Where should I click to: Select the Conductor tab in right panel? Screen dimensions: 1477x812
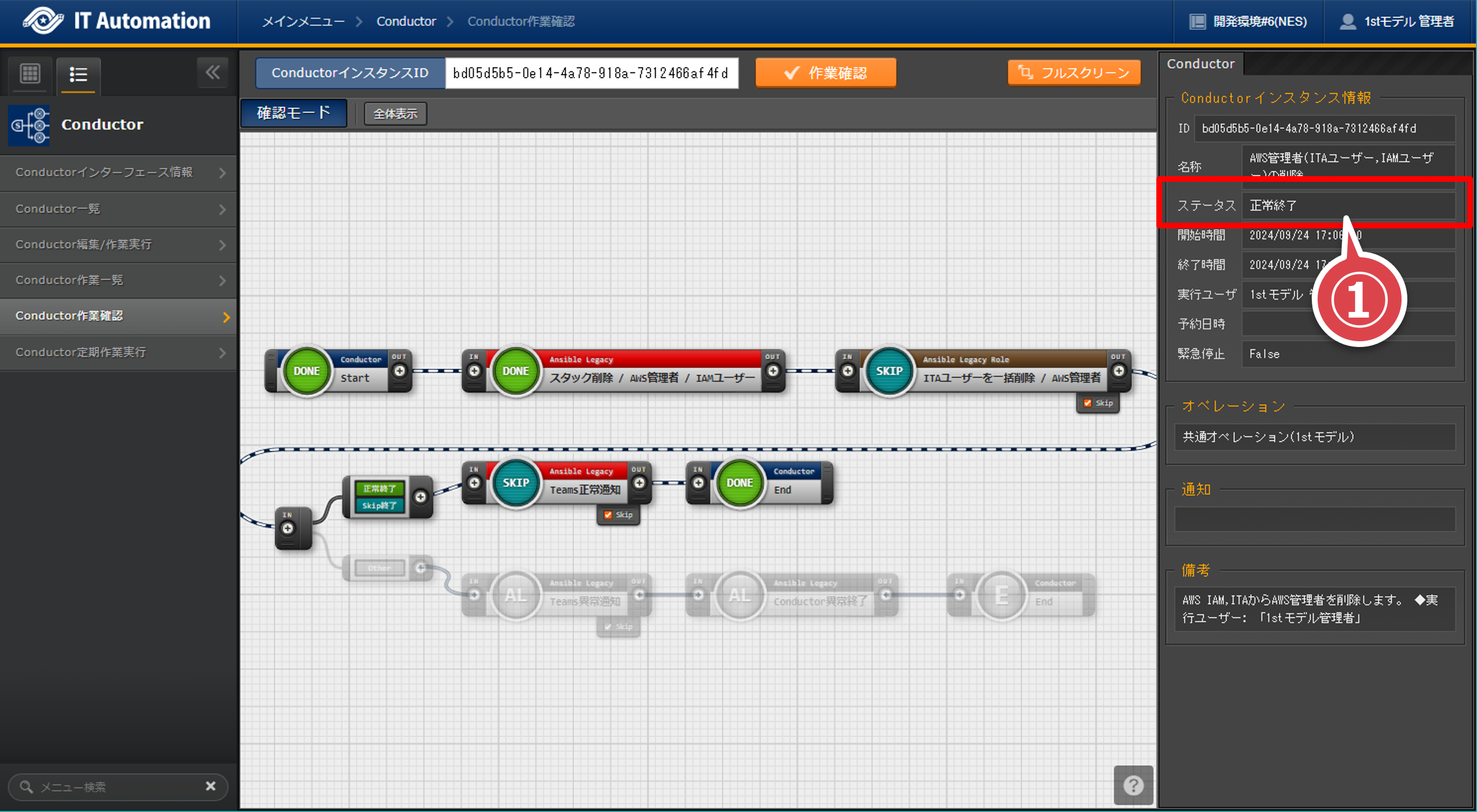tap(1200, 64)
